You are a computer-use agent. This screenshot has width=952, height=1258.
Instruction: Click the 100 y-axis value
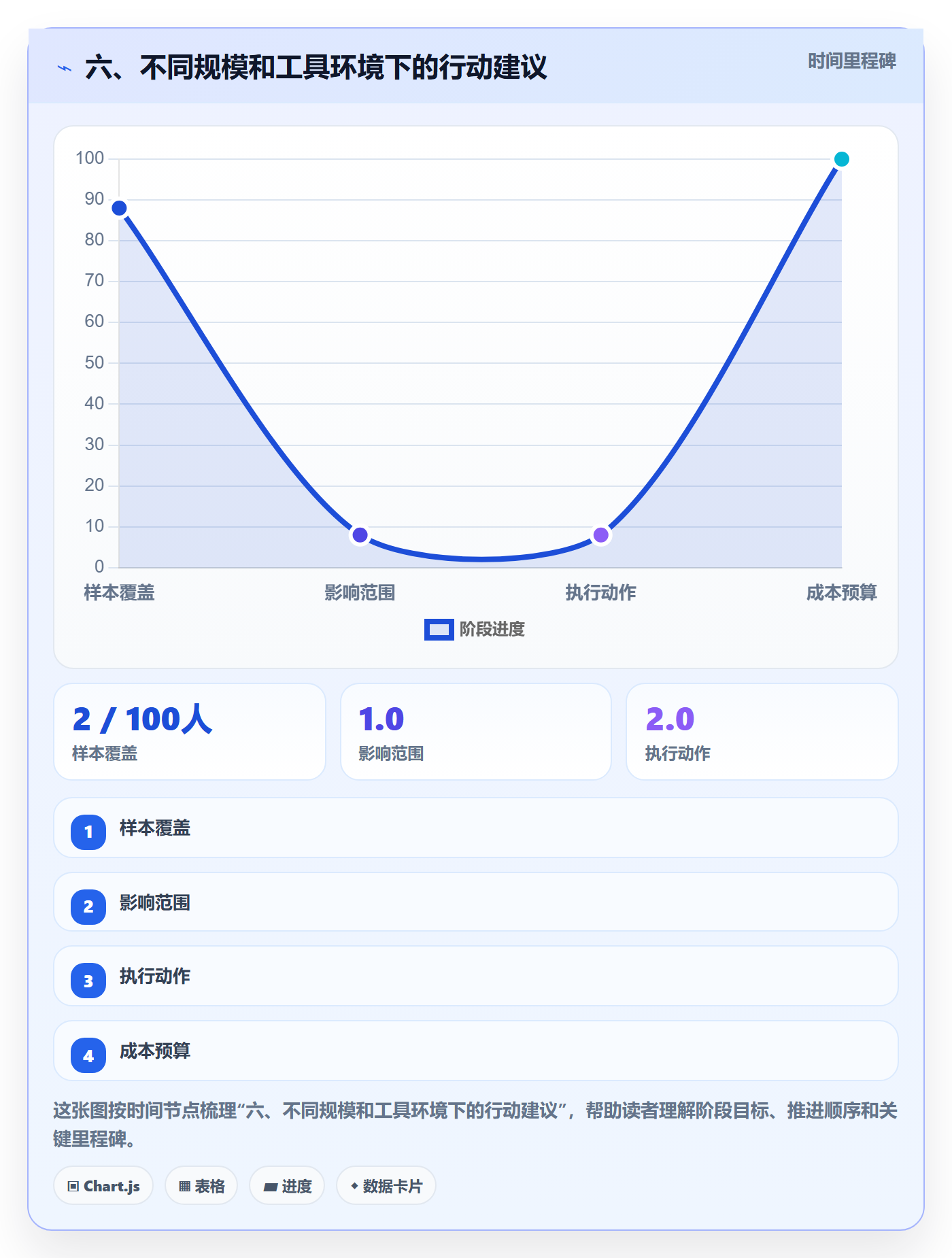click(x=90, y=158)
